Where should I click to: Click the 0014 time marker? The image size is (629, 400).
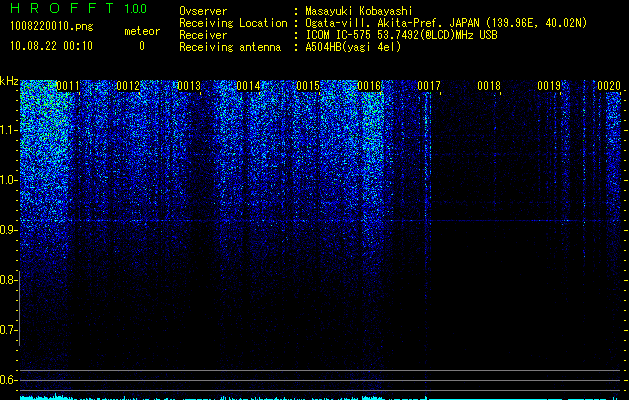coord(248,86)
